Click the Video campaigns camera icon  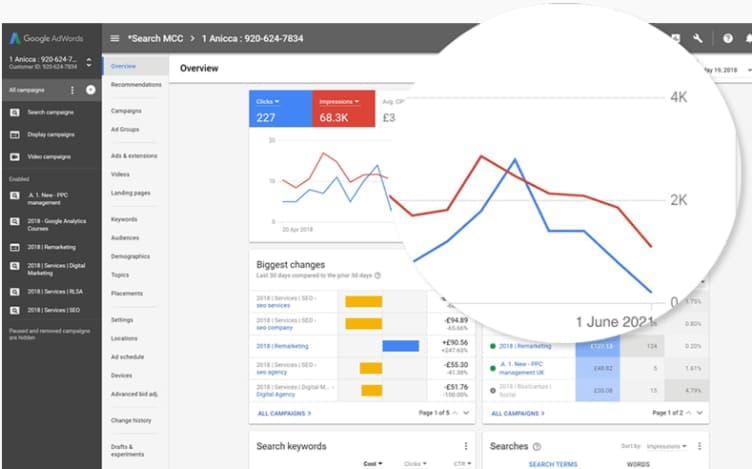pyautogui.click(x=15, y=157)
